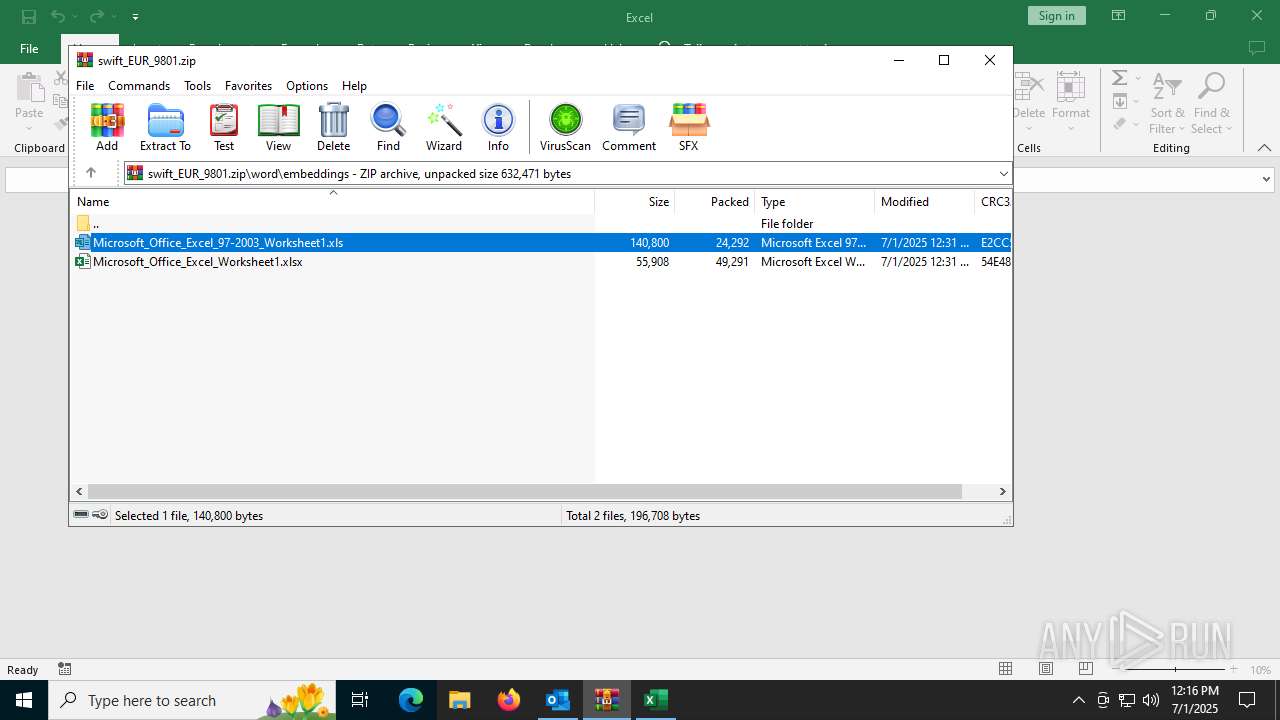Click the Delete trash icon
This screenshot has height=720, width=1280.
tap(333, 127)
